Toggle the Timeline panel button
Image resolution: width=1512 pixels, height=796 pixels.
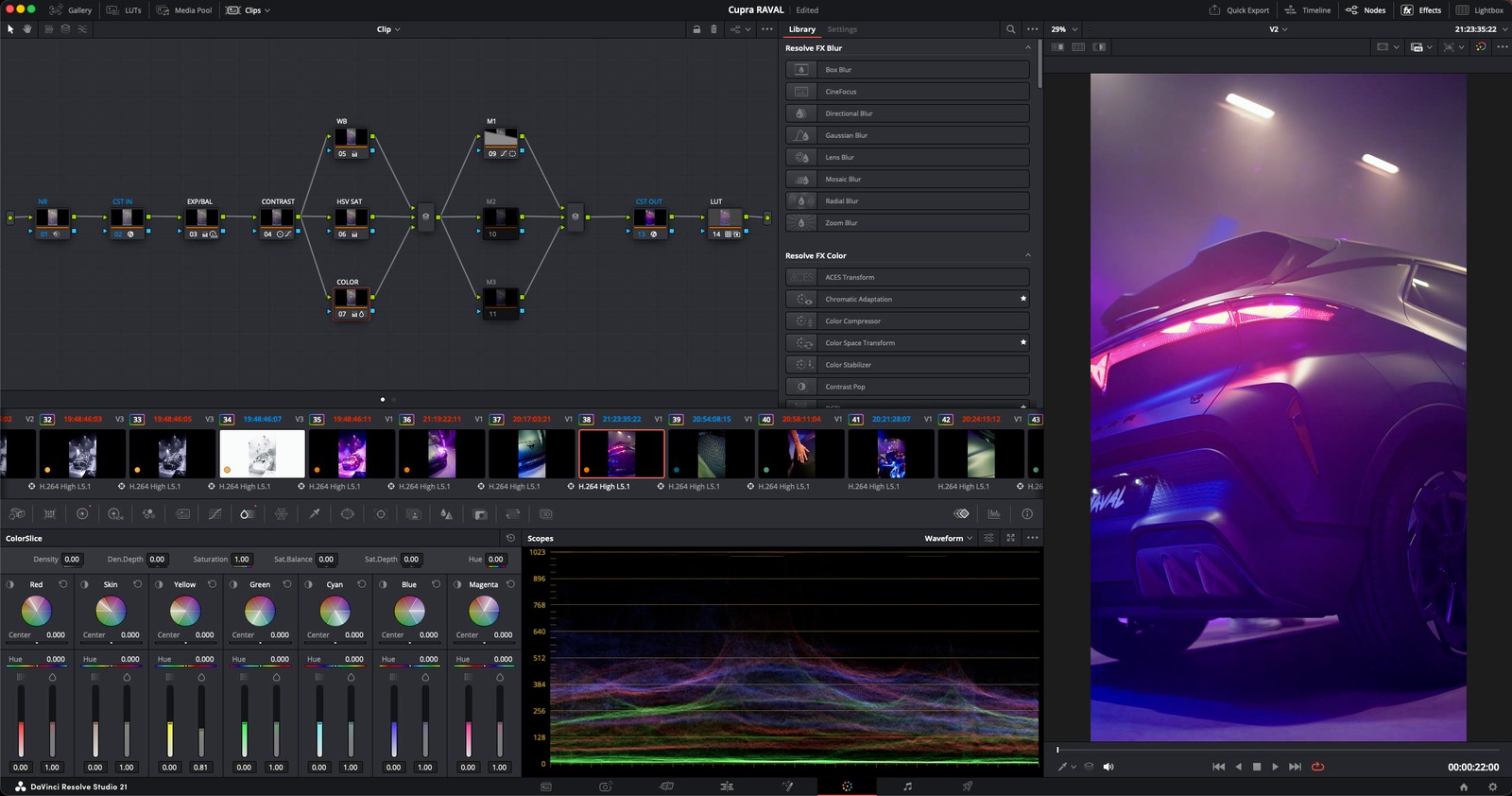(x=1307, y=10)
